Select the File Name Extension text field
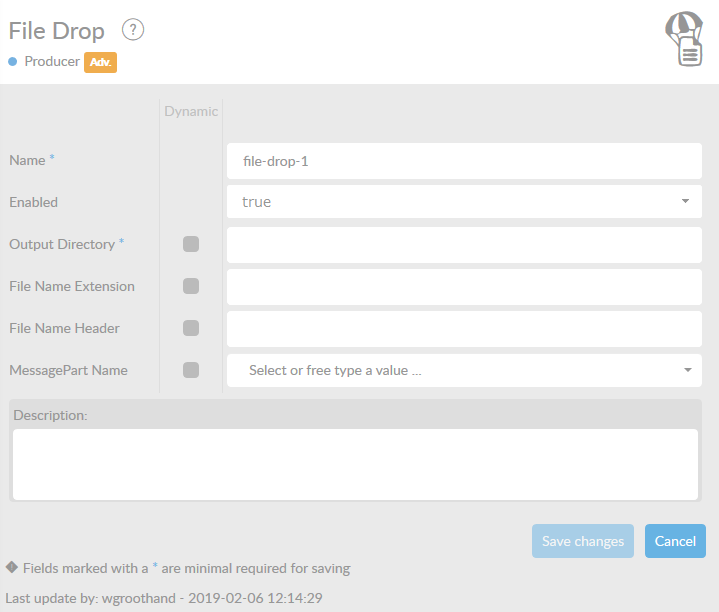Viewport: 719px width, 612px height. coord(464,286)
